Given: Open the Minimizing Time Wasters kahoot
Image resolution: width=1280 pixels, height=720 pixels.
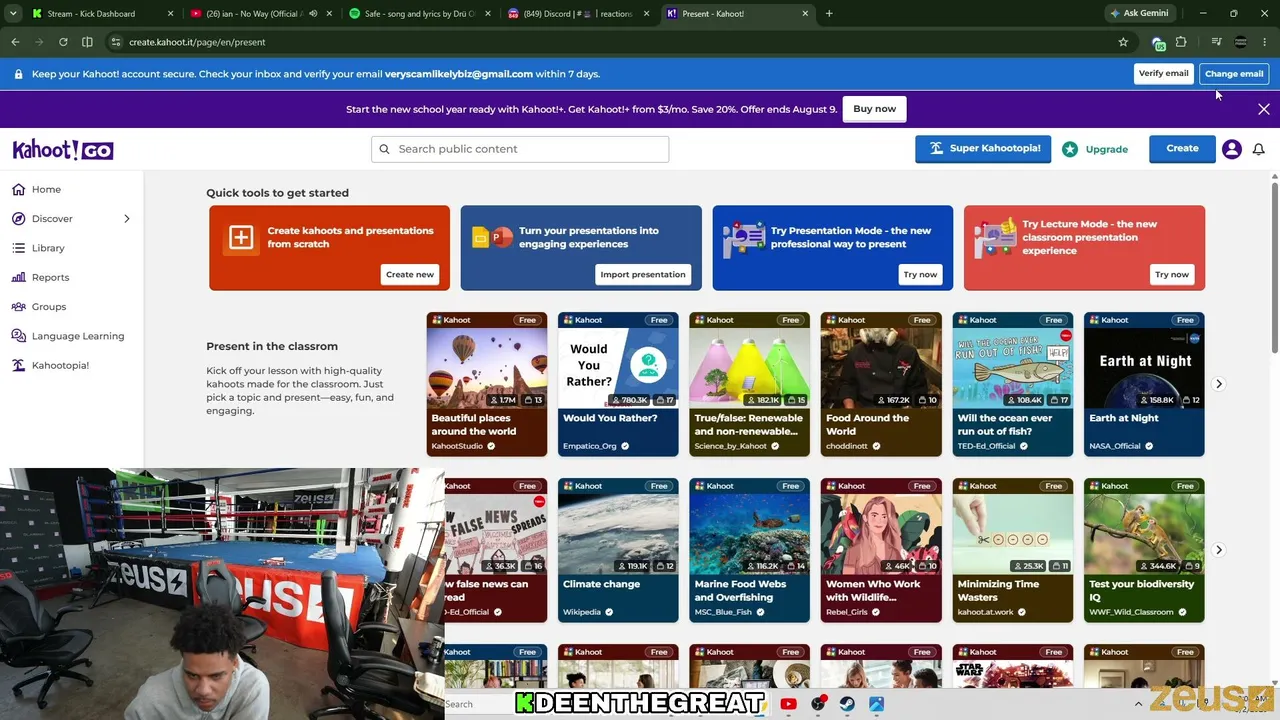Looking at the screenshot, I should (1012, 550).
